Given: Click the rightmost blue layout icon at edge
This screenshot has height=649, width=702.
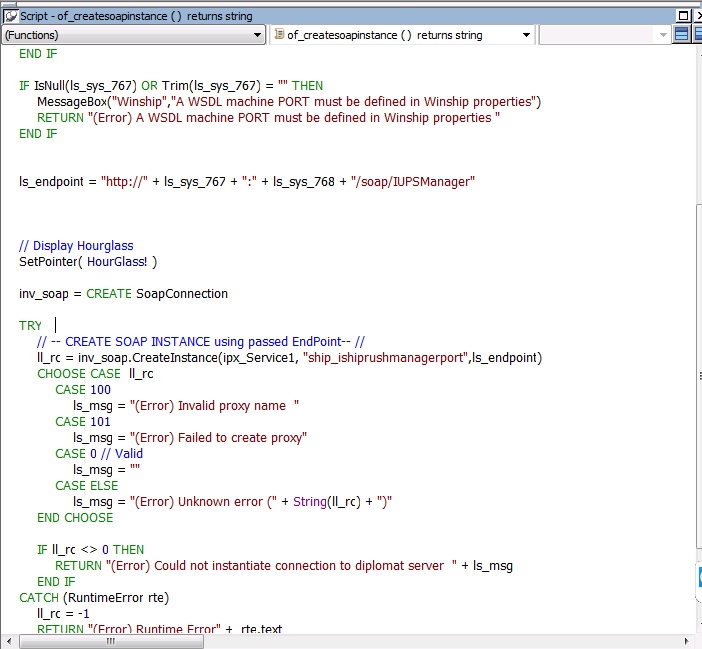Looking at the screenshot, I should coord(697,35).
